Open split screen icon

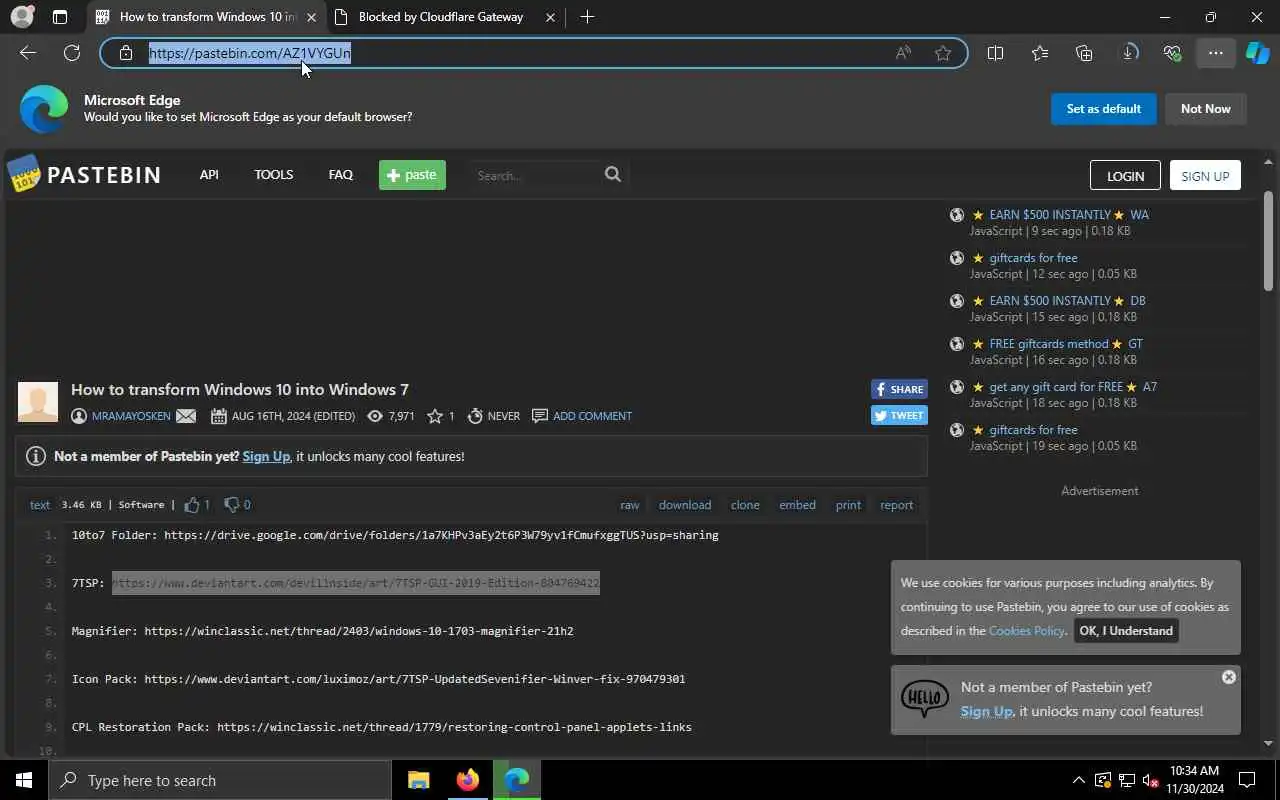[995, 53]
